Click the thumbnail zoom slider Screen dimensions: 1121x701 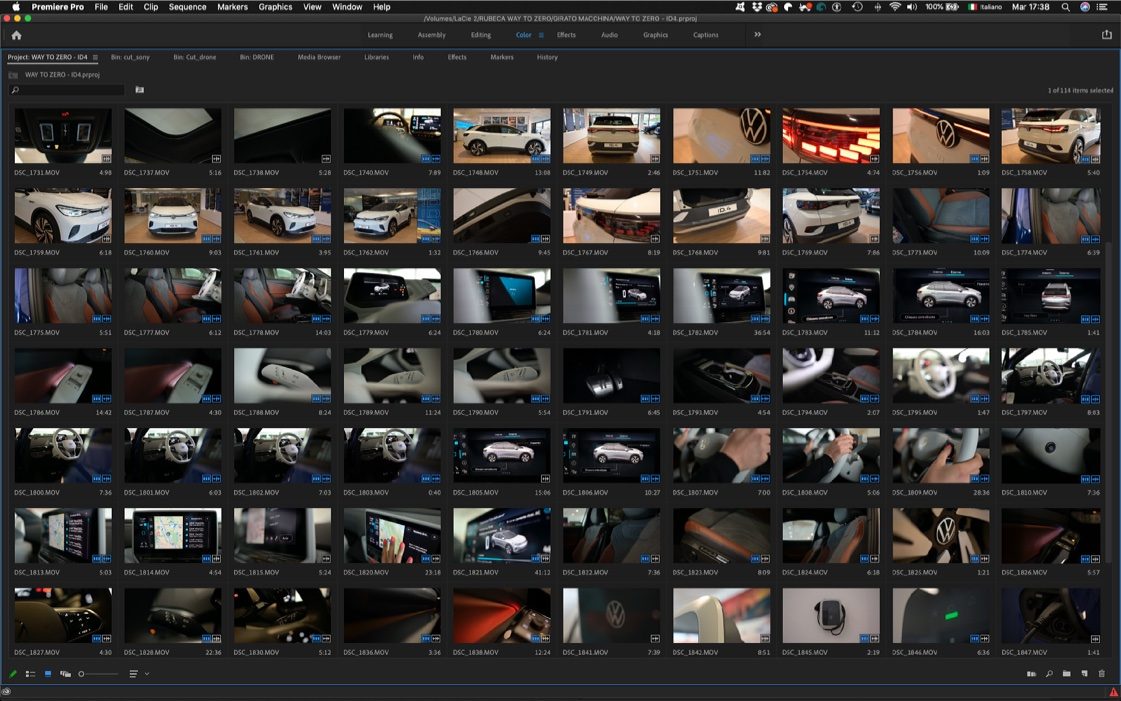coord(99,674)
